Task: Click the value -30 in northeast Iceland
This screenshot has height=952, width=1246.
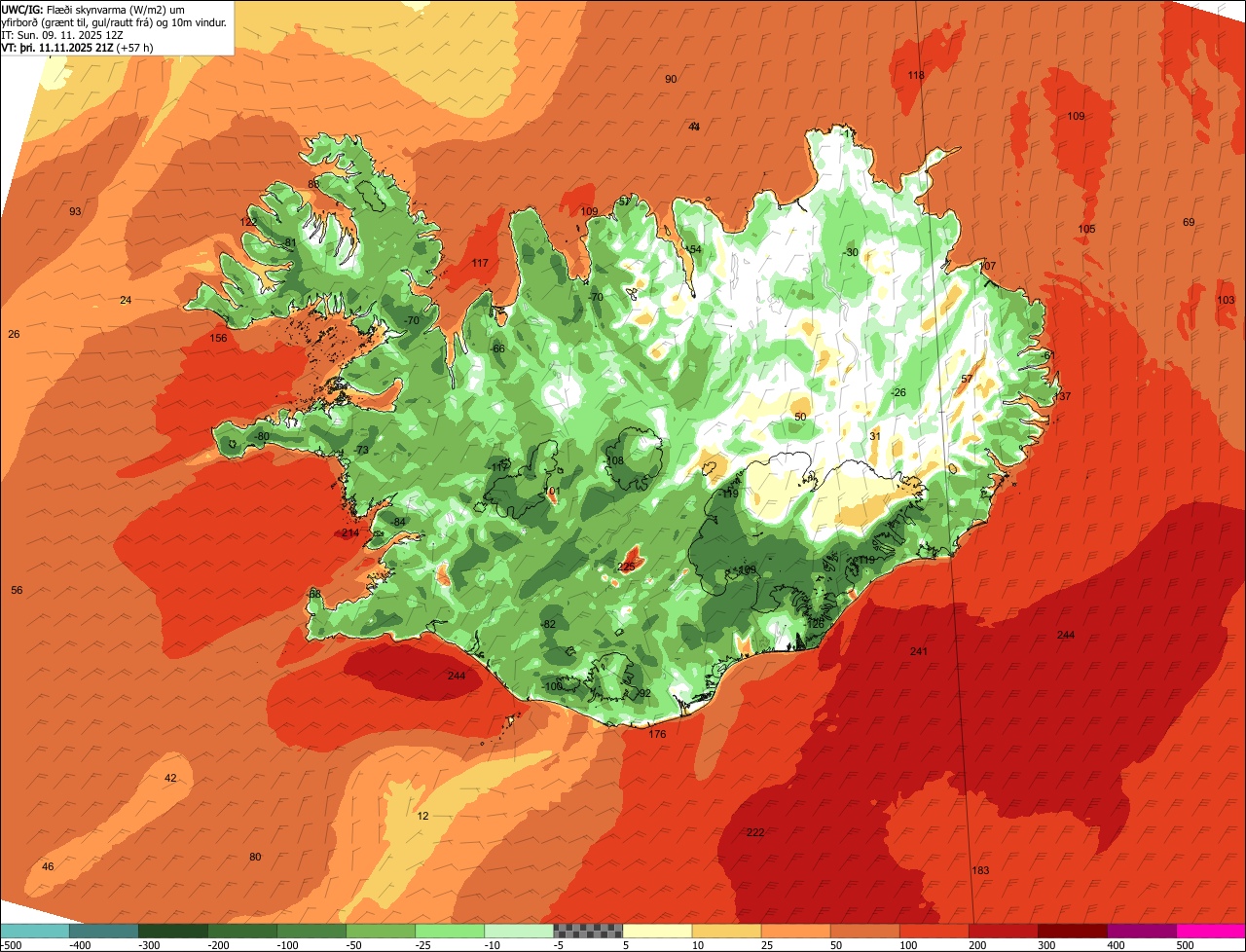Action: point(851,252)
